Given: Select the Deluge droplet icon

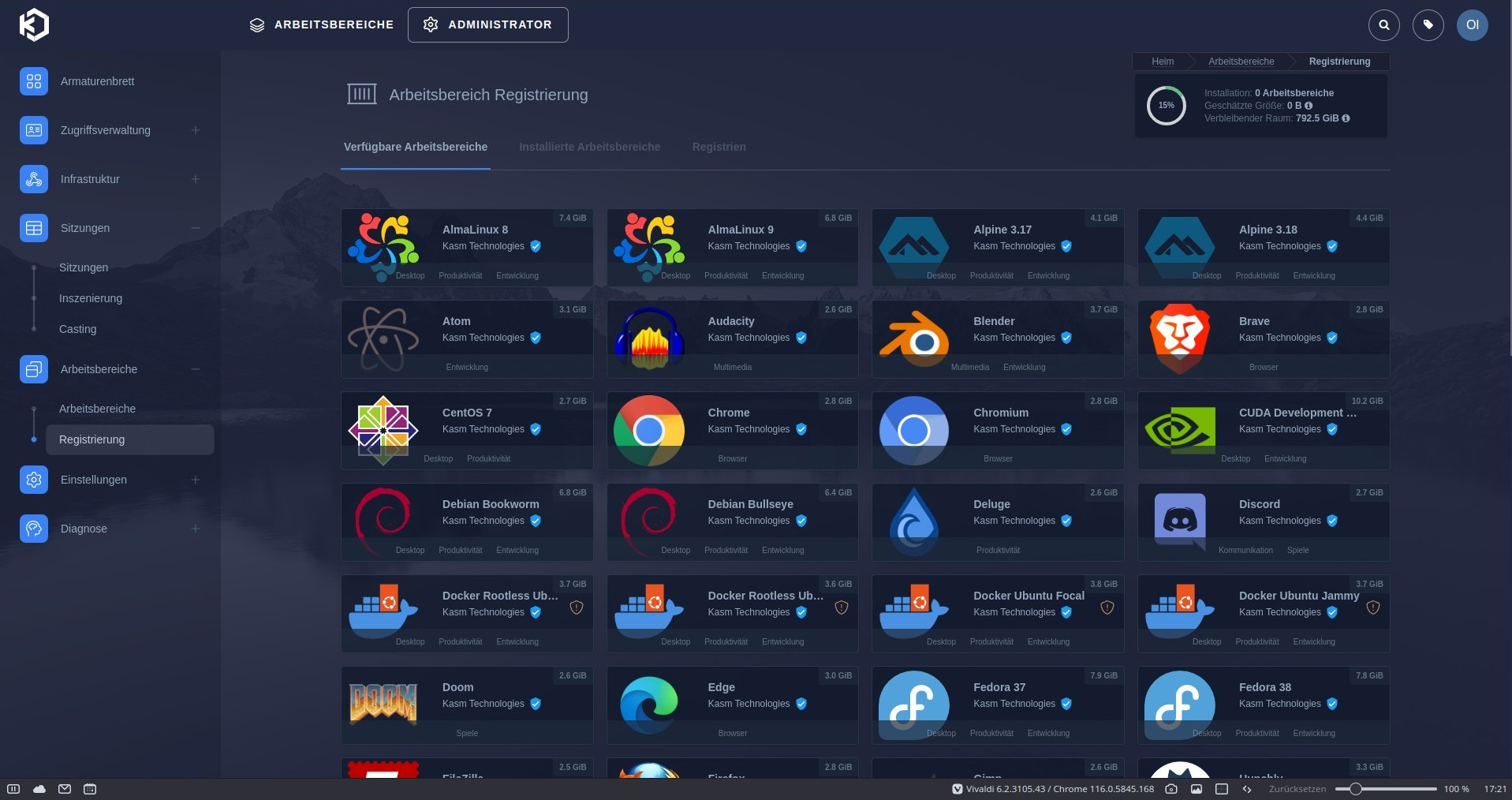Looking at the screenshot, I should (915, 521).
